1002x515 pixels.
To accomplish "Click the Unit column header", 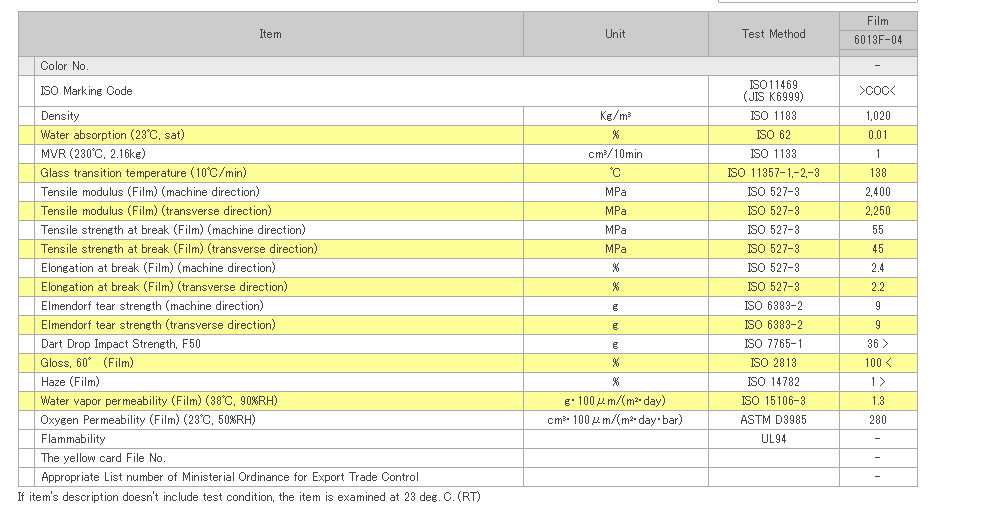I will 615,34.
